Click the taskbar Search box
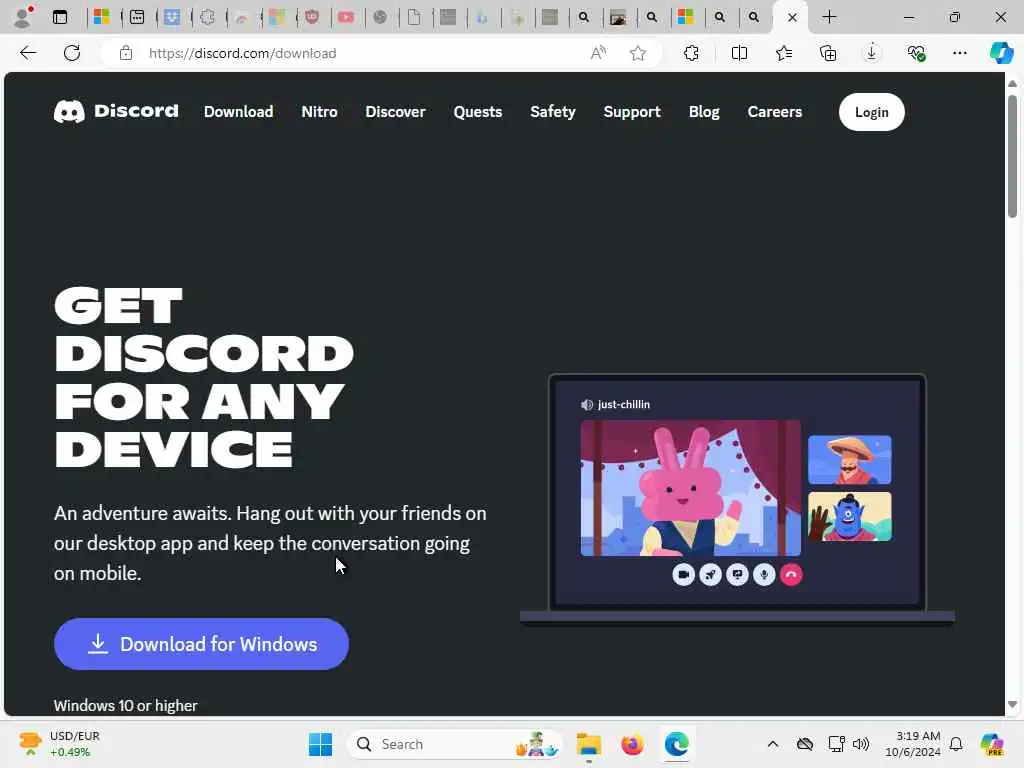The height and width of the screenshot is (768, 1024). [455, 744]
